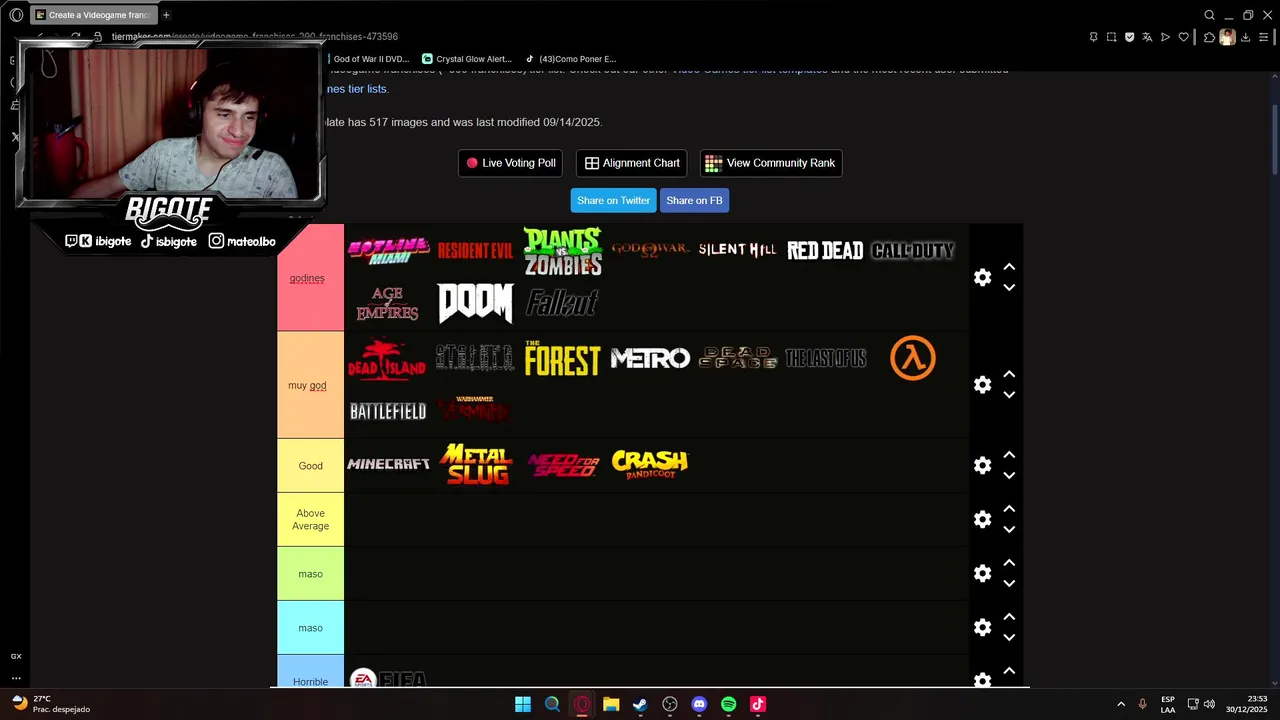Select the Hotline Miami logo
1280x720 pixels.
pos(388,251)
